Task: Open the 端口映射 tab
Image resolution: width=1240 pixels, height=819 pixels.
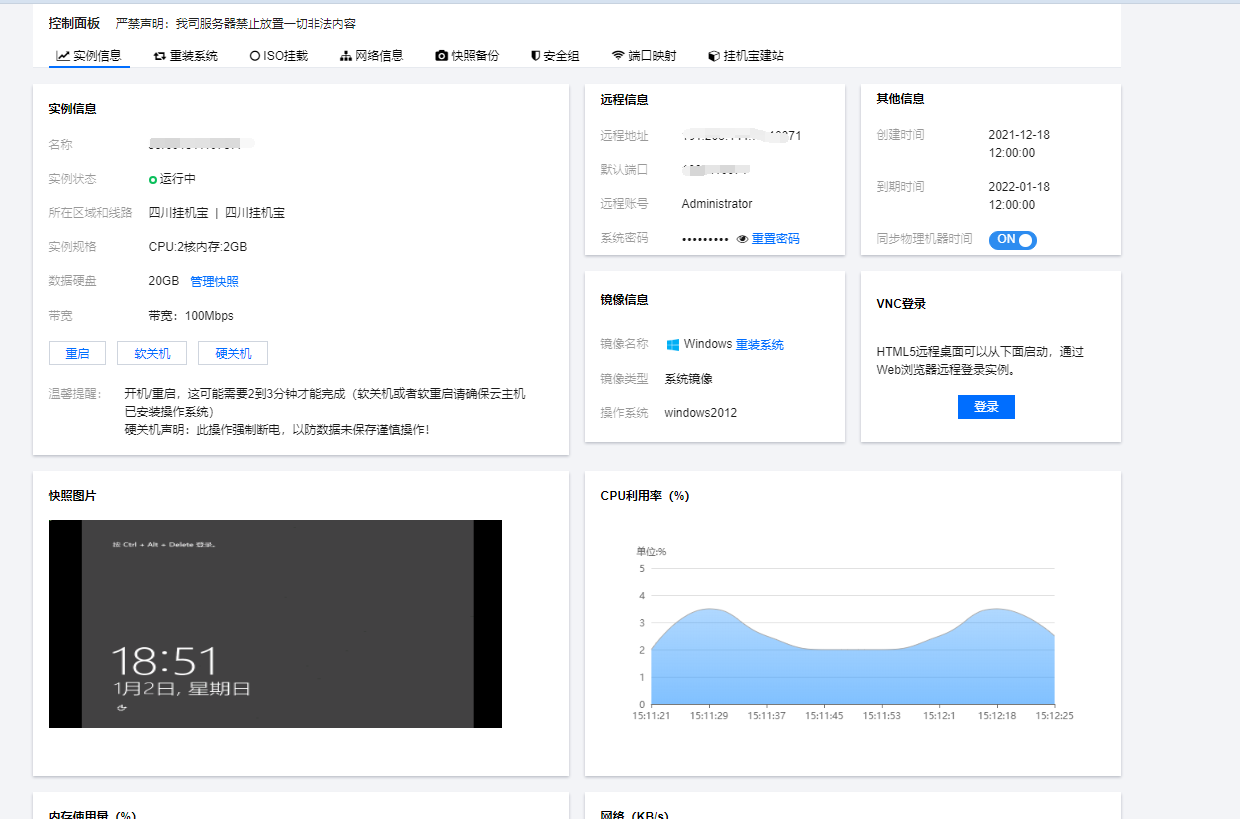Action: pyautogui.click(x=652, y=56)
